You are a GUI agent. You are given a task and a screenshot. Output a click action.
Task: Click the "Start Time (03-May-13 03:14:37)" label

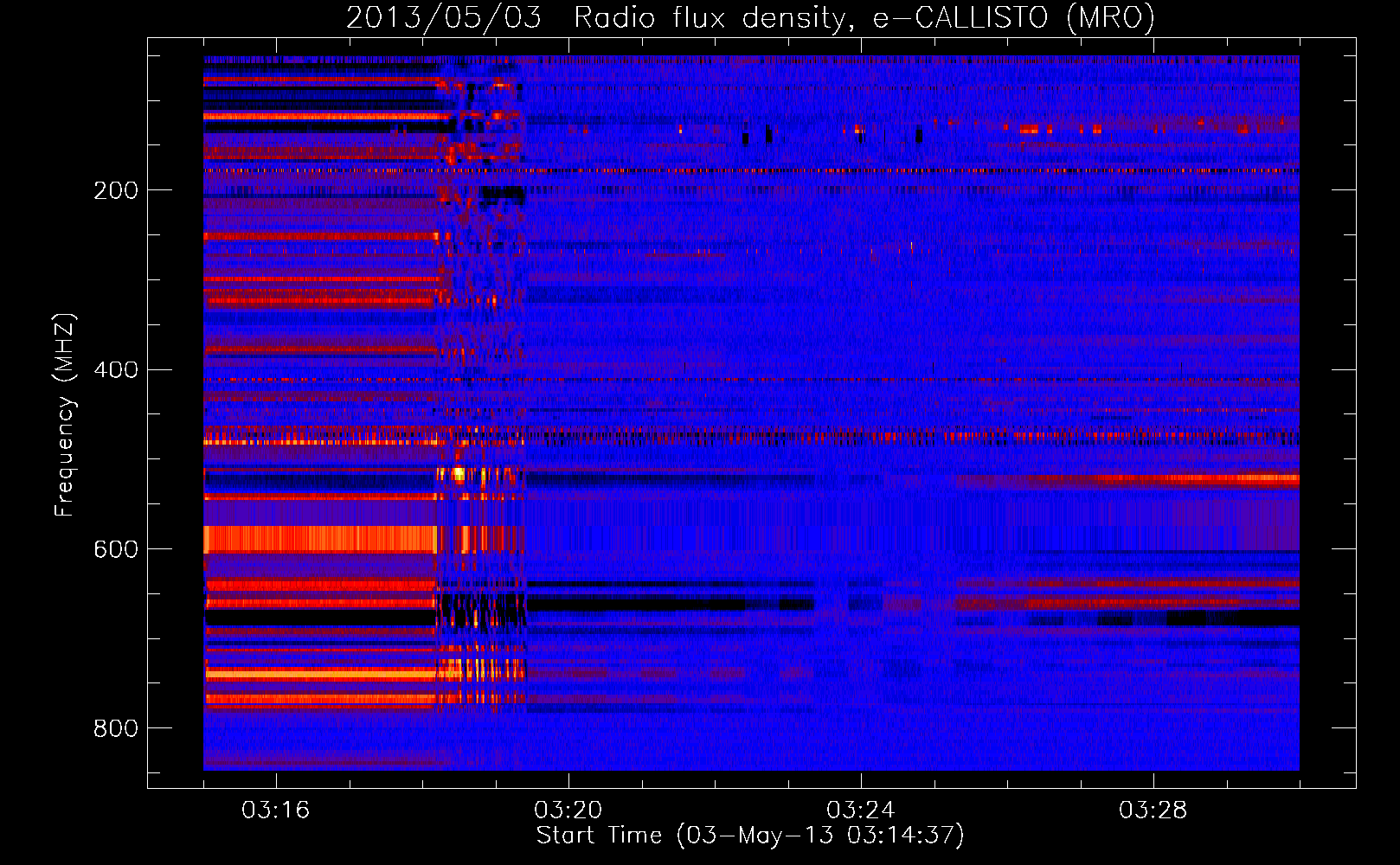click(750, 836)
